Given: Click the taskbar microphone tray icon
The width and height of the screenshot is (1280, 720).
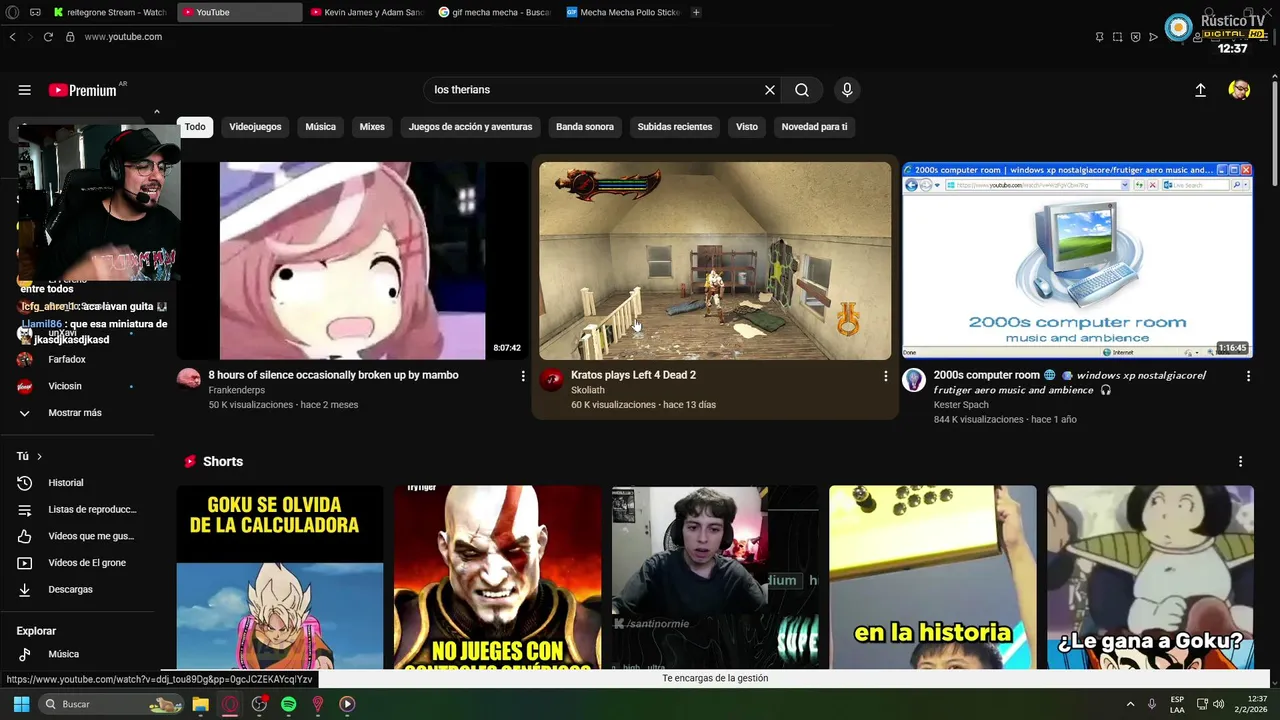Looking at the screenshot, I should click(1152, 704).
